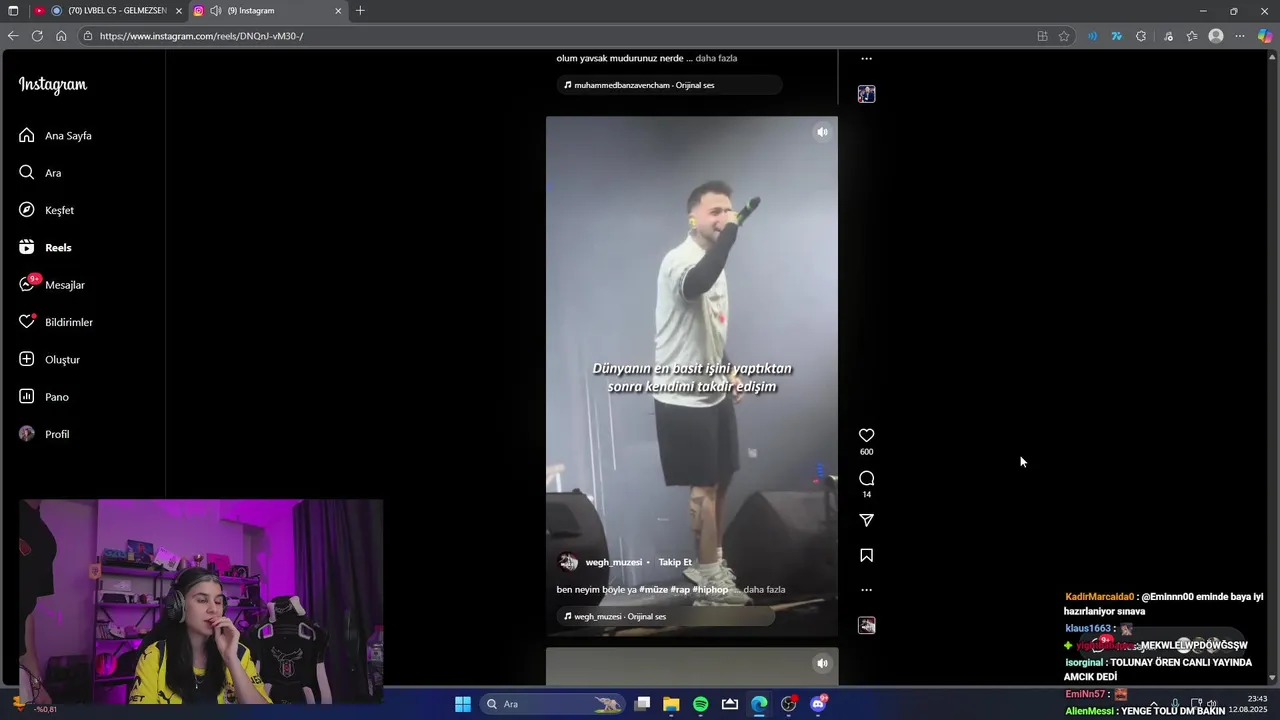The width and height of the screenshot is (1280, 720).
Task: Open comments on the reel showing 14
Action: pyautogui.click(x=867, y=478)
